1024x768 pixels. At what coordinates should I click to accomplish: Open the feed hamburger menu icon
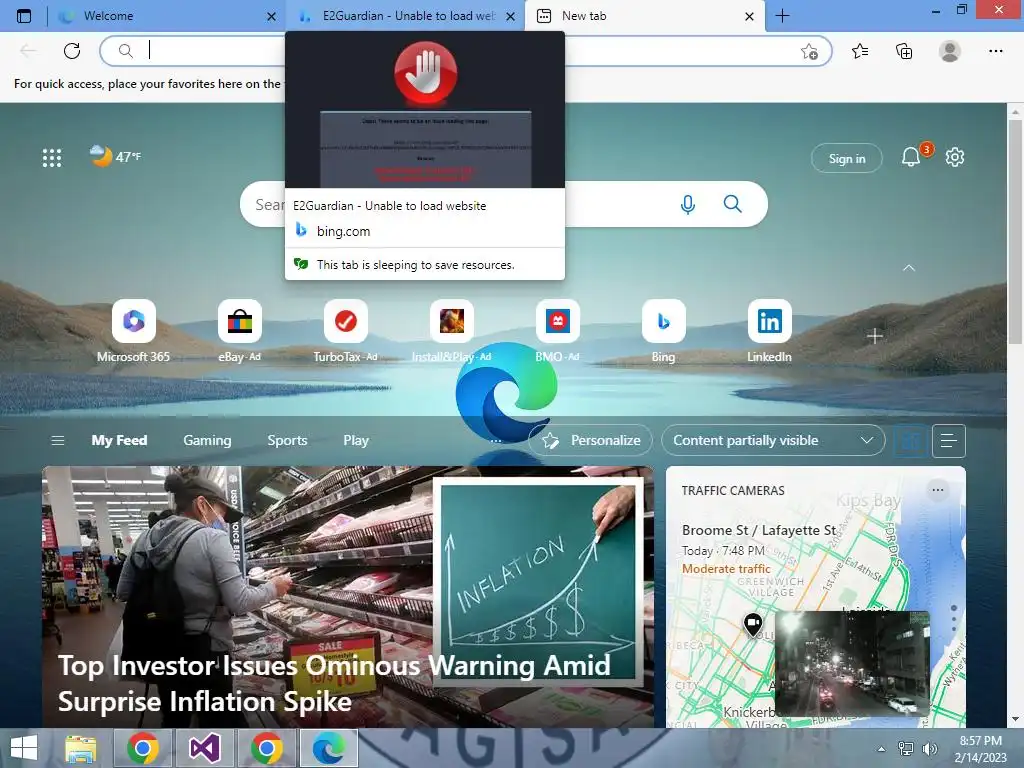click(57, 440)
